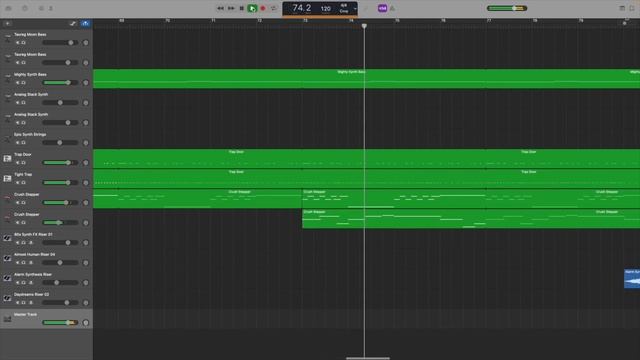Click the playhead marker in the ruler
The width and height of the screenshot is (640, 360).
(x=364, y=26)
